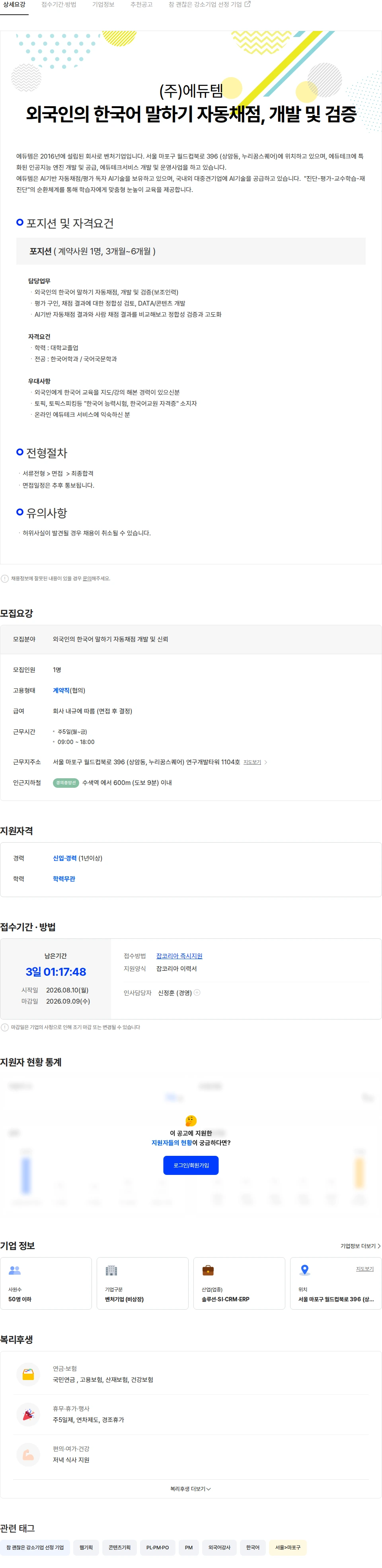Screen dimensions: 382x1568
Task: Click 잡코리아 이력서 application form text
Action: pos(177,969)
